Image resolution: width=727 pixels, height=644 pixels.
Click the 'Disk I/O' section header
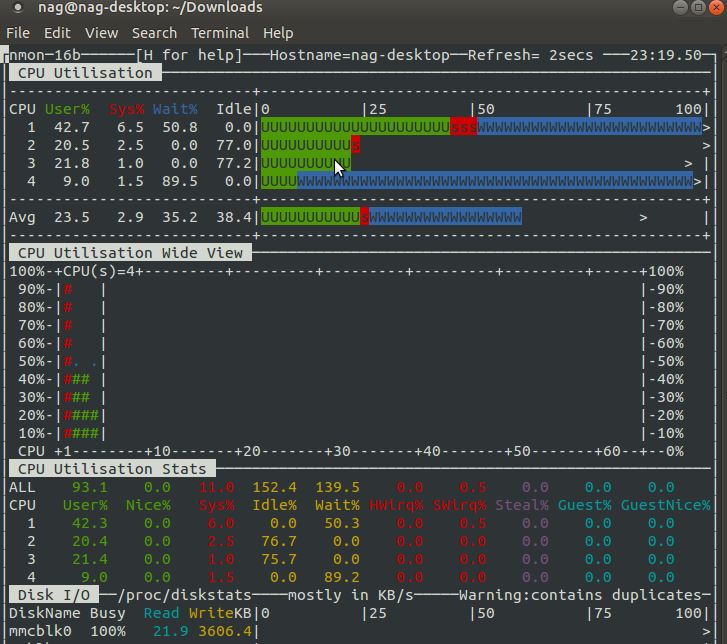pyautogui.click(x=54, y=595)
